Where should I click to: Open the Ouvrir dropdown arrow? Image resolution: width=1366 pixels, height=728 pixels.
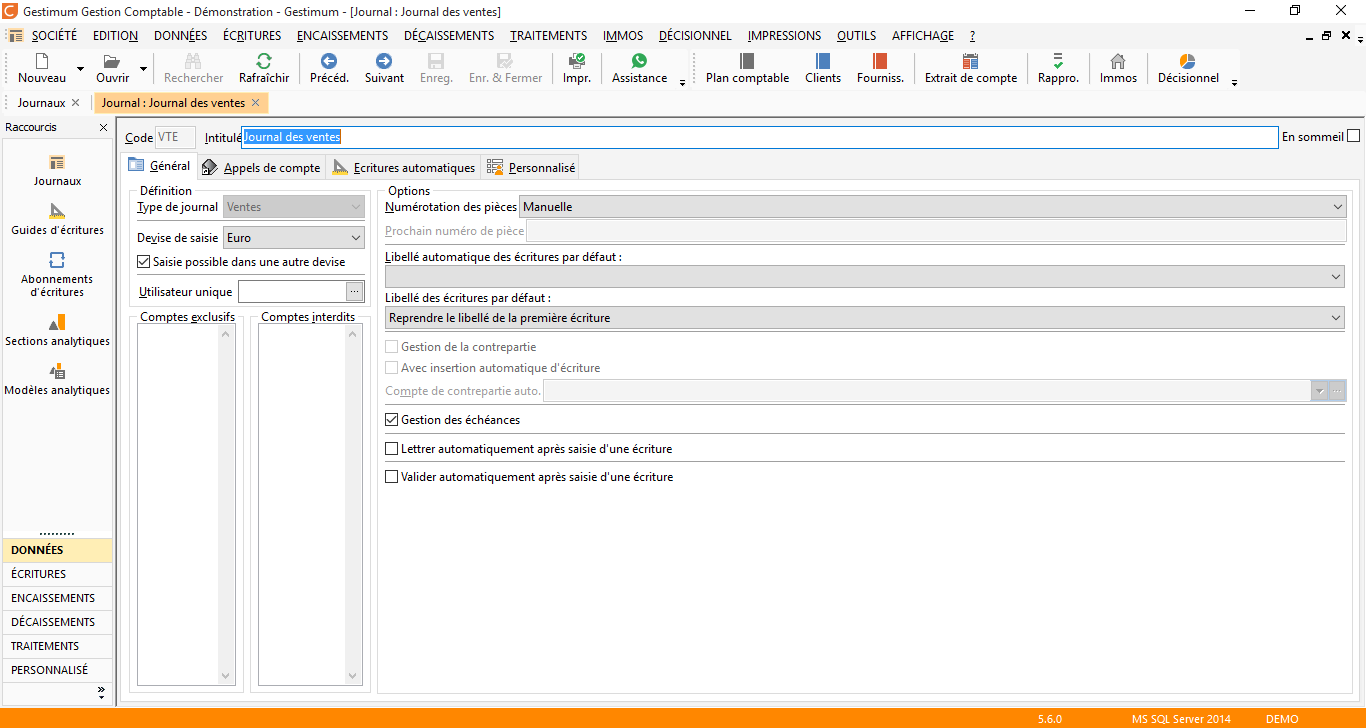click(x=144, y=69)
